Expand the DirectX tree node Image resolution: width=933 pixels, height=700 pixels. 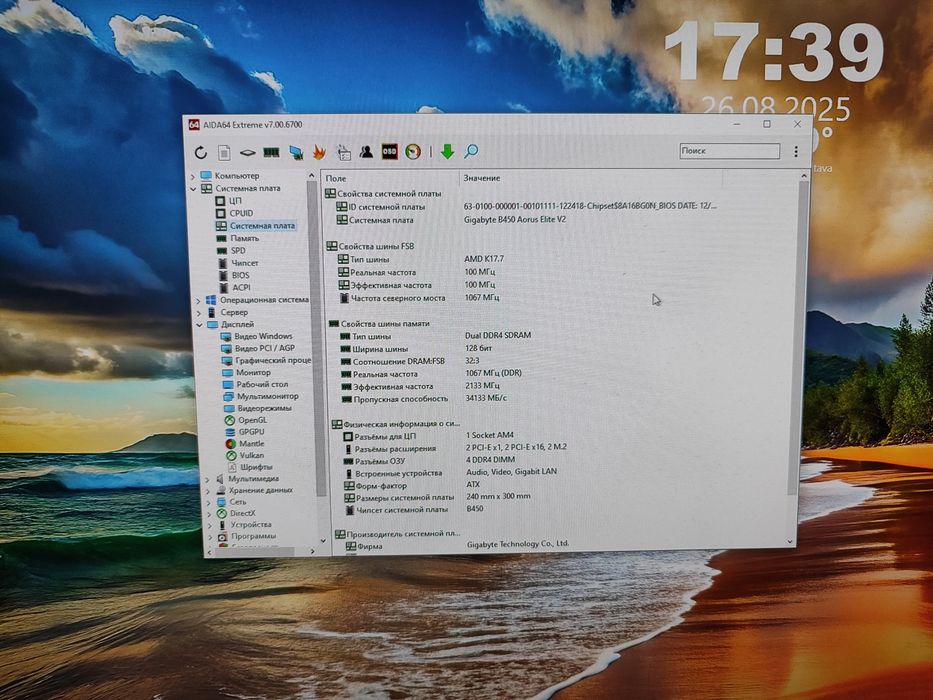(209, 514)
